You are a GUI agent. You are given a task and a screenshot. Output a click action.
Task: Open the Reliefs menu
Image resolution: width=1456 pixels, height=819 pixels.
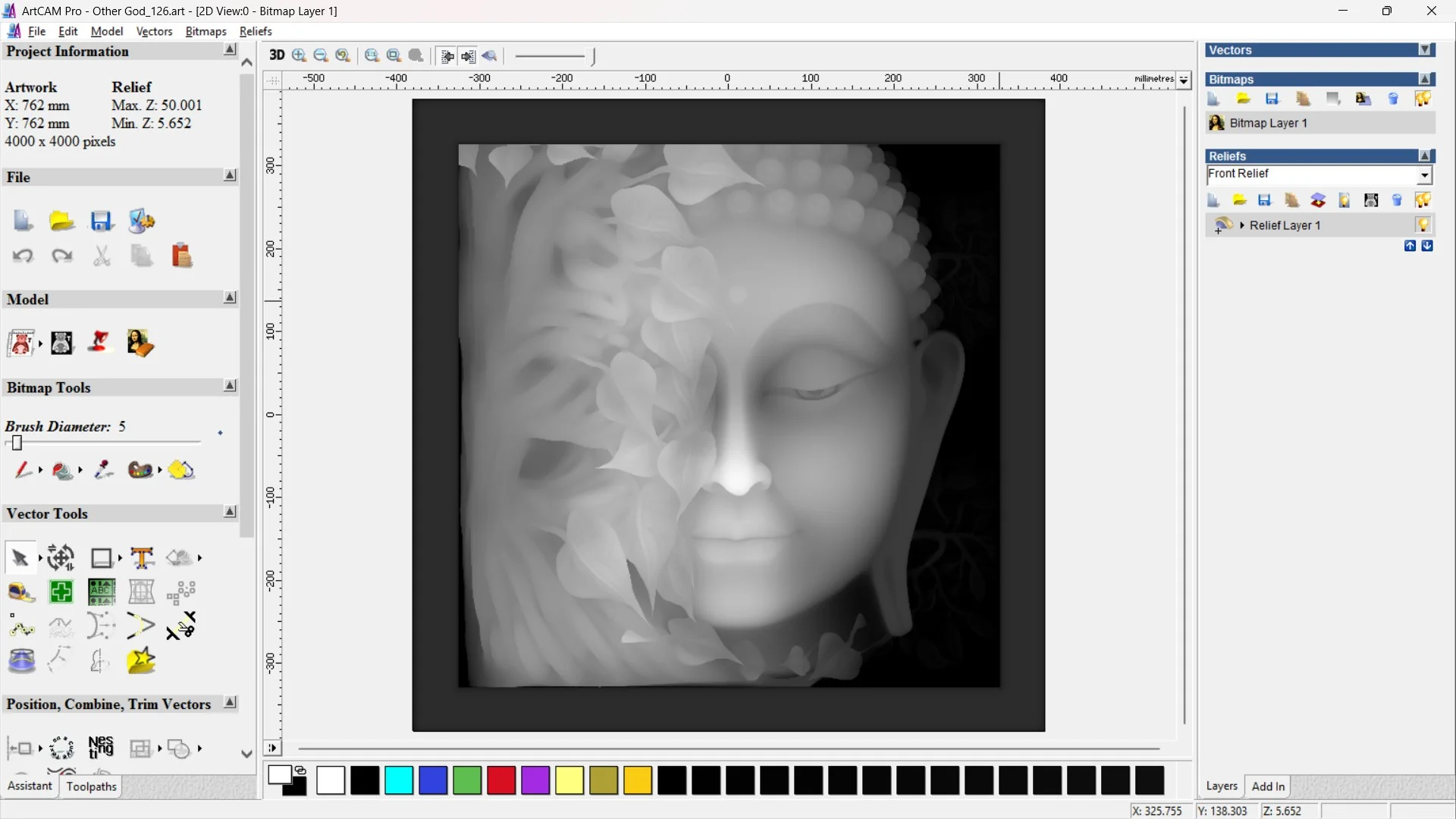256,31
